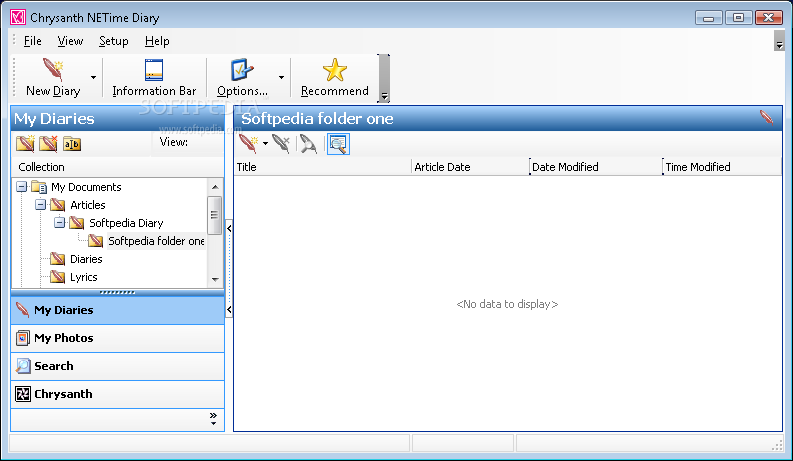Open the Setup menu

[114, 41]
